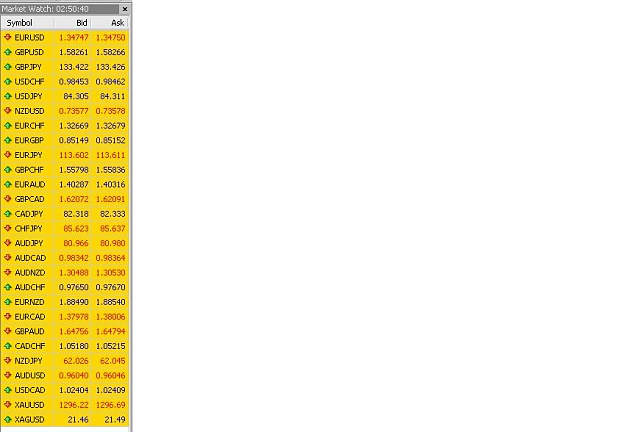Click the green arrow icon next to AUDCHF
Viewport: 625px width, 432px height.
[8, 287]
